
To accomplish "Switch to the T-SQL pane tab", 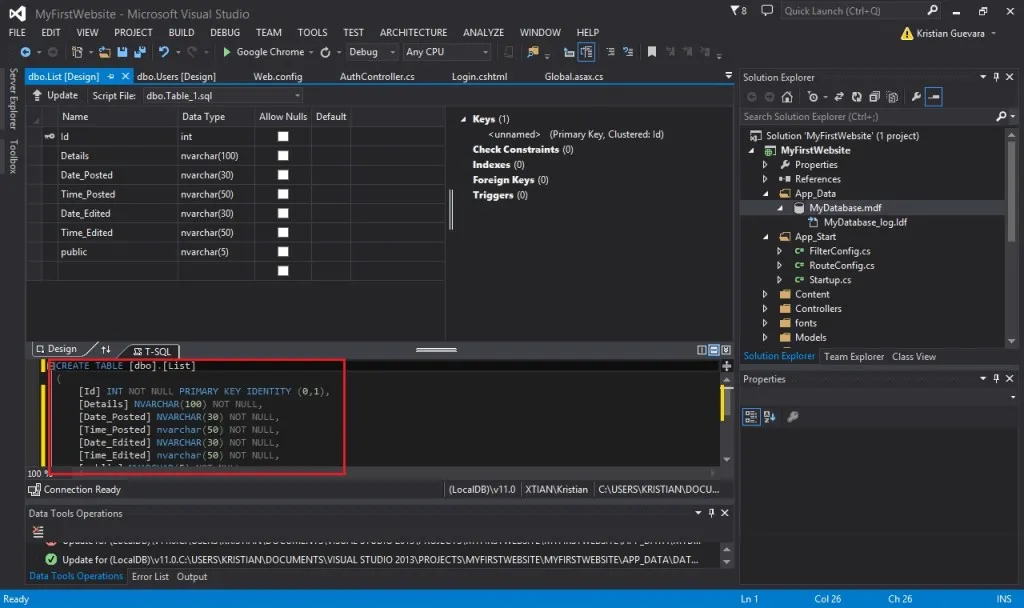I will [152, 351].
